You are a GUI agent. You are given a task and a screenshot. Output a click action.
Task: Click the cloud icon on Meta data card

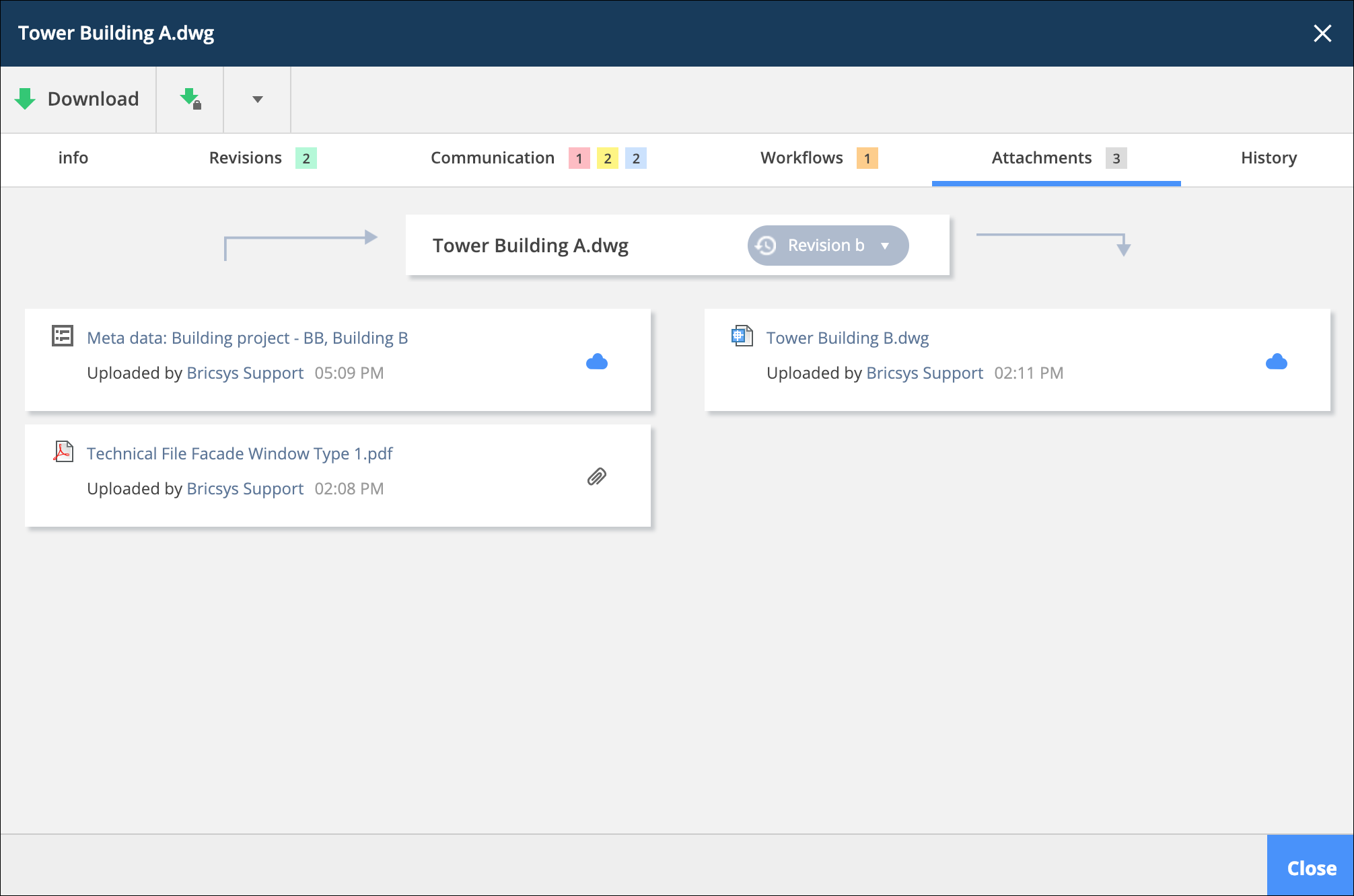click(597, 362)
